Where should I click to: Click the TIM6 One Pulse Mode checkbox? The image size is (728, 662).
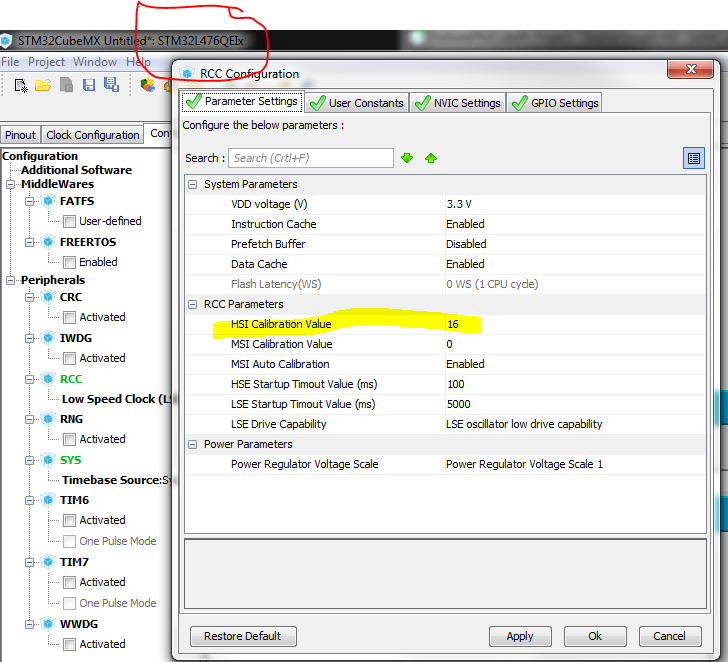point(70,541)
